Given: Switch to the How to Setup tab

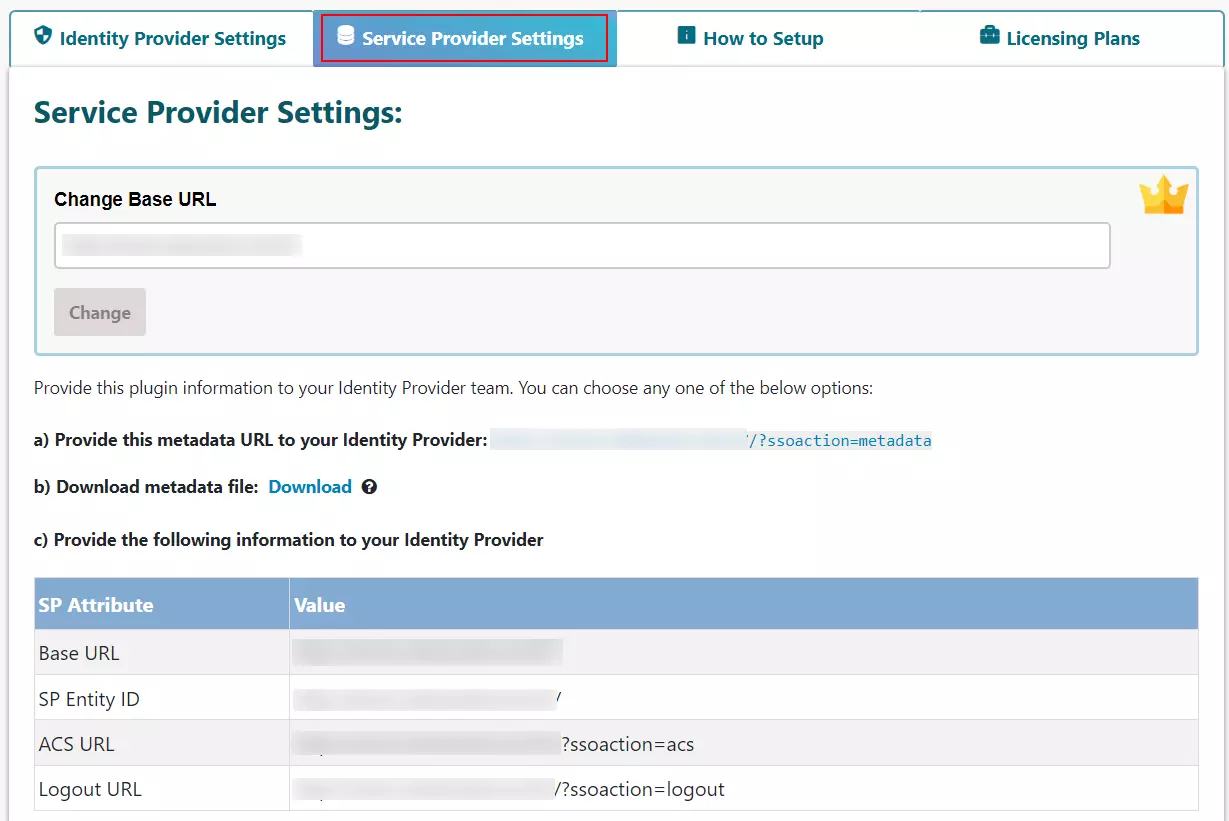Looking at the screenshot, I should click(763, 39).
